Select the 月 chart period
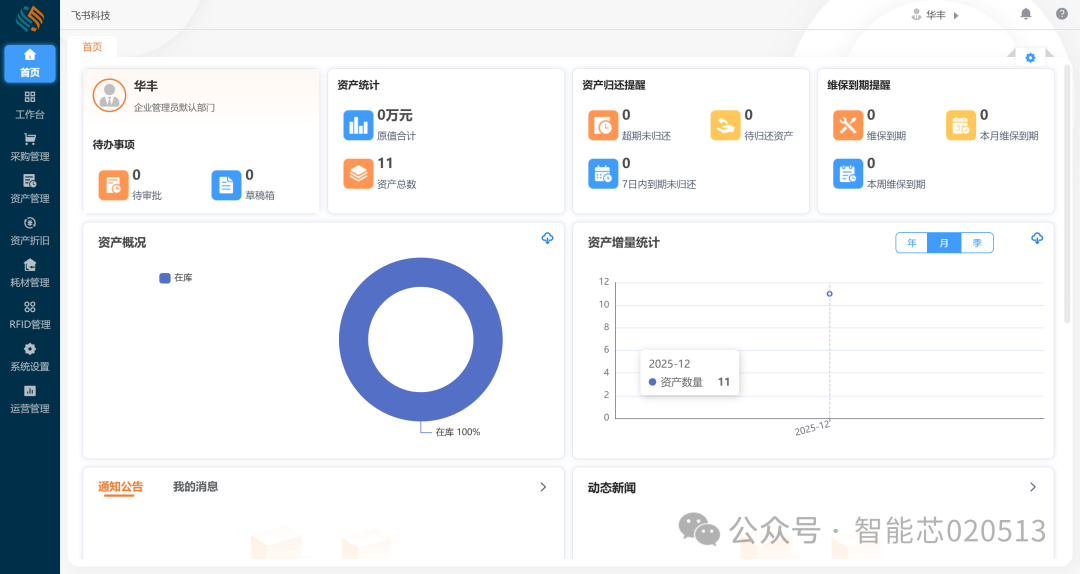Image resolution: width=1080 pixels, height=574 pixels. [944, 243]
